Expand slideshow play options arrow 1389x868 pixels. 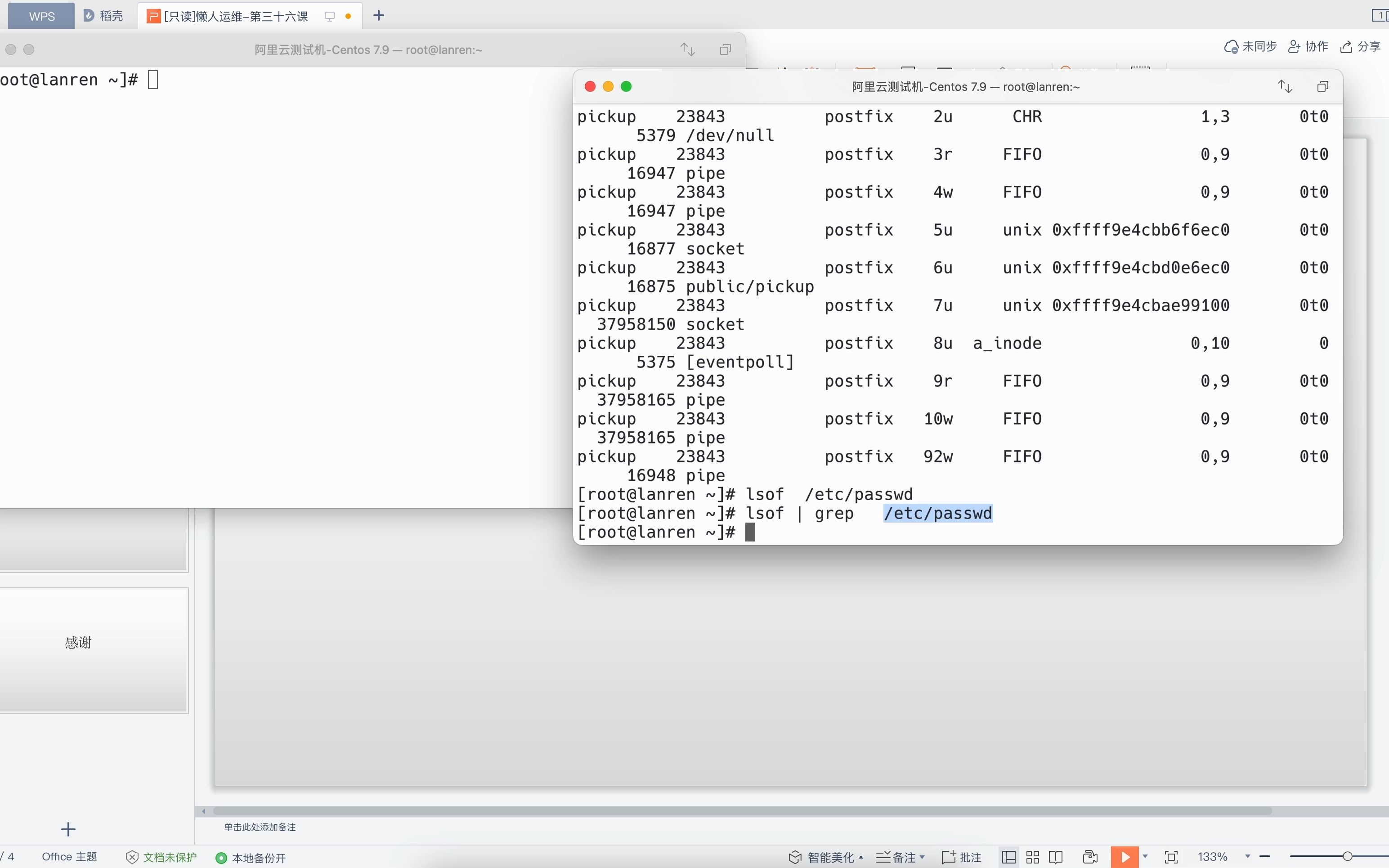coord(1145,856)
